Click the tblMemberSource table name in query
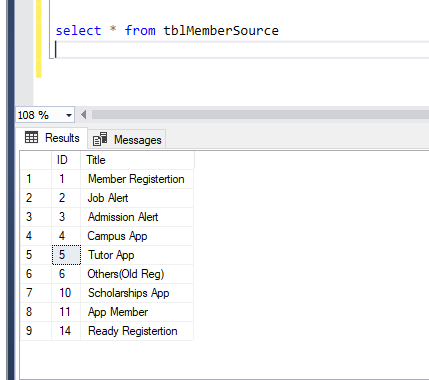 point(221,31)
